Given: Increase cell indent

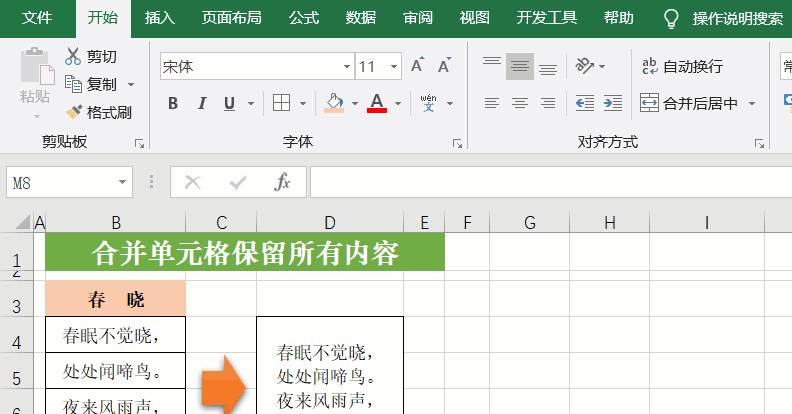Looking at the screenshot, I should [613, 104].
